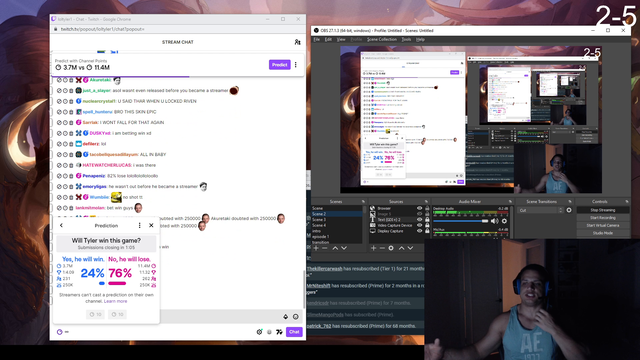The width and height of the screenshot is (640, 360).
Task: Pop out the Controls dock header icon
Action: pyautogui.click(x=627, y=202)
